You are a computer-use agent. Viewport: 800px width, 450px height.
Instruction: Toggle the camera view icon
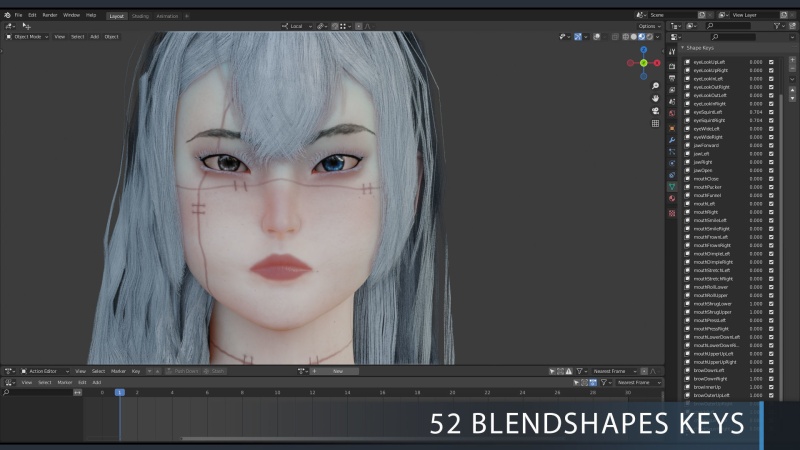655,111
